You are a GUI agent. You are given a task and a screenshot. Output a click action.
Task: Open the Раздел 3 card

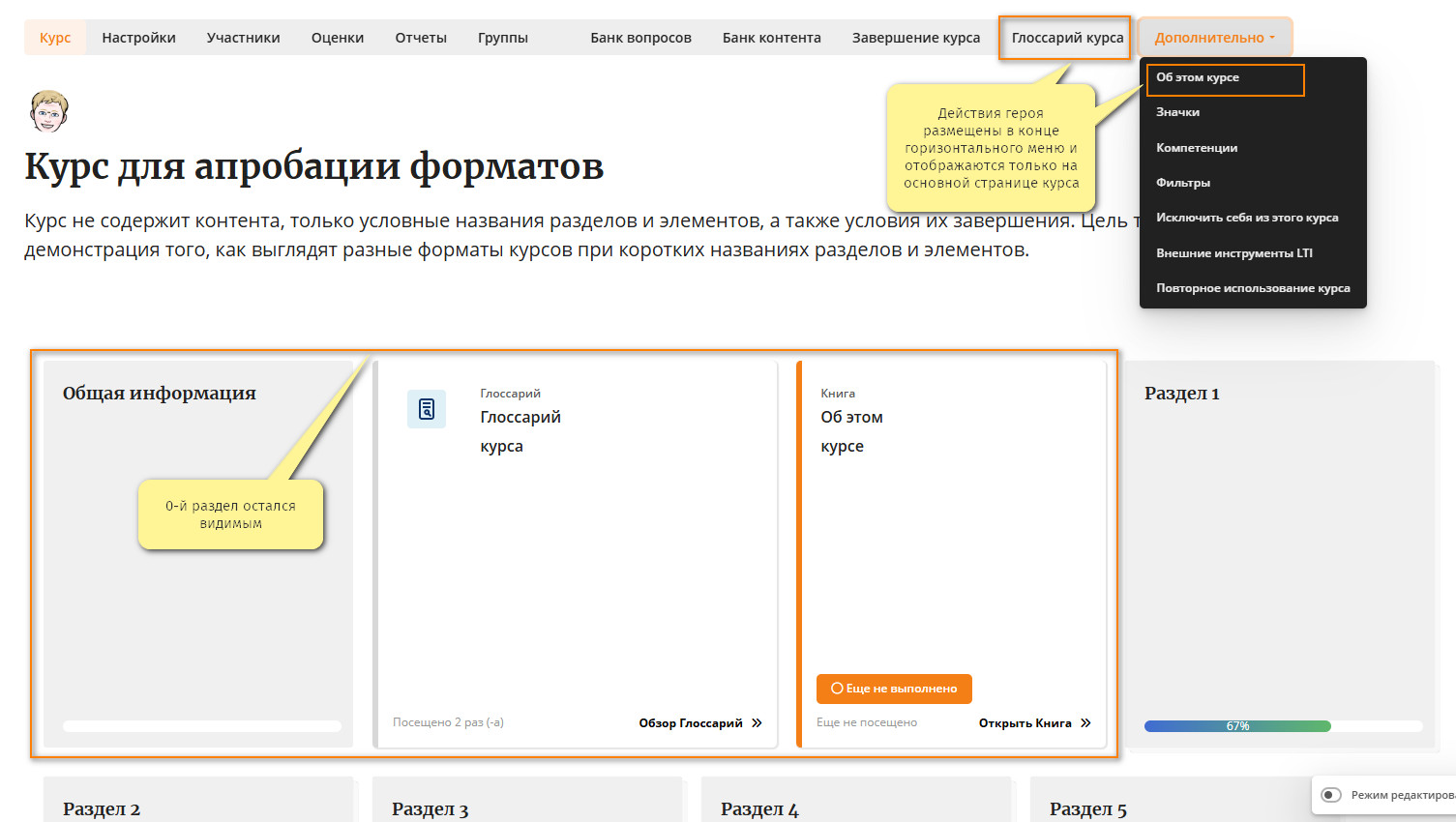pyautogui.click(x=527, y=800)
